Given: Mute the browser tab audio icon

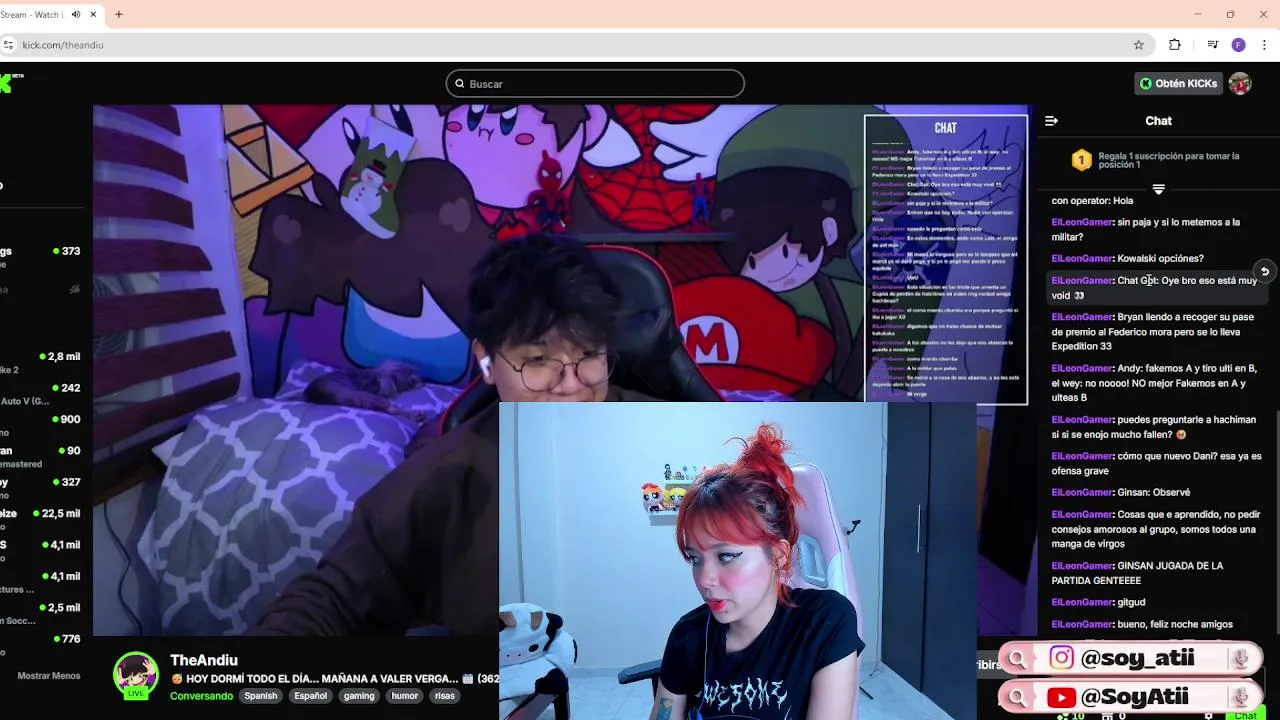Looking at the screenshot, I should click(x=77, y=15).
